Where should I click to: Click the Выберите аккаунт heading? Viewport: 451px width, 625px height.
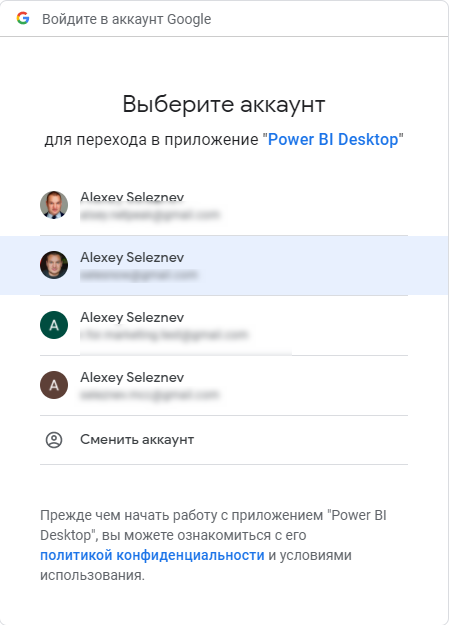coord(224,104)
